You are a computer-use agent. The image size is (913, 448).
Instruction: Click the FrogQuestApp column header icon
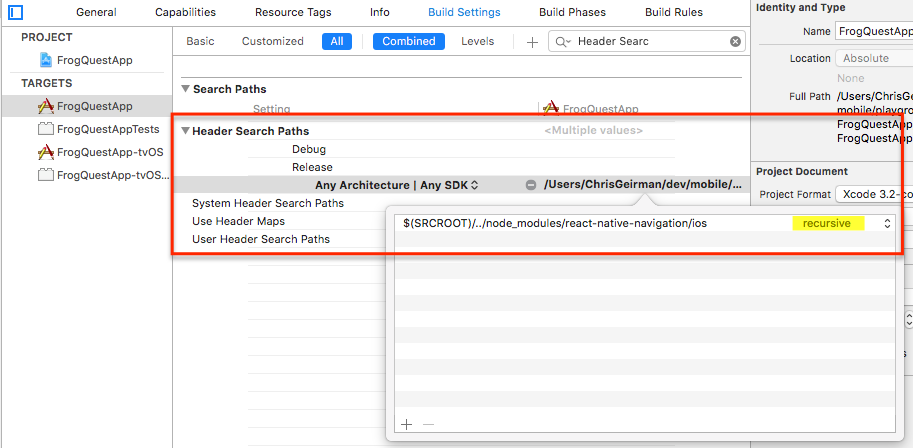click(x=551, y=108)
